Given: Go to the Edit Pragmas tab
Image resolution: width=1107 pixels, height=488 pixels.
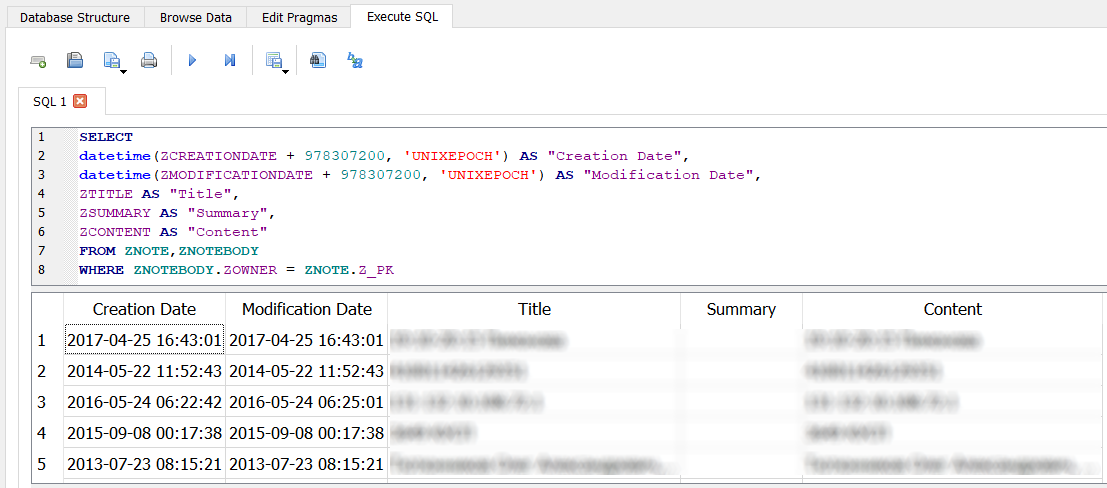Looking at the screenshot, I should click(300, 17).
